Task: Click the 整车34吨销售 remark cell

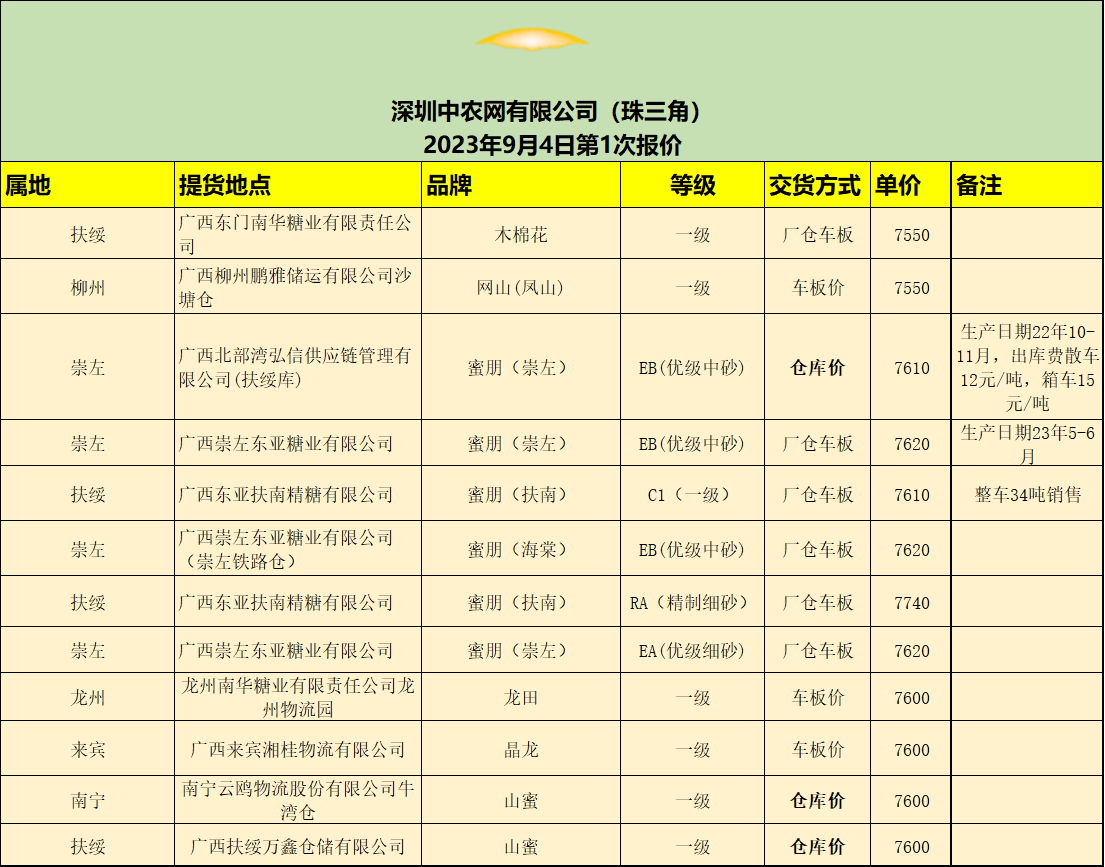Action: [1027, 495]
